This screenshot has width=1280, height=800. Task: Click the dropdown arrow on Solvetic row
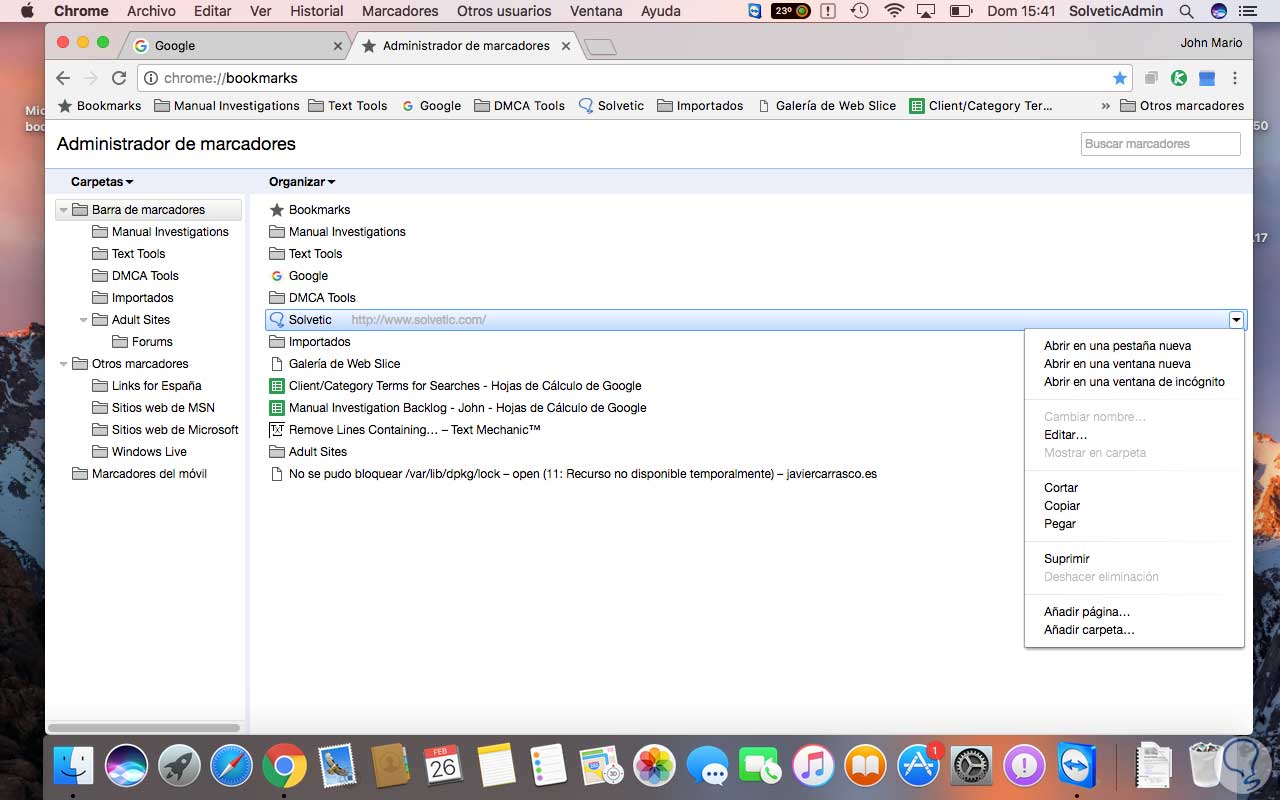pyautogui.click(x=1236, y=320)
